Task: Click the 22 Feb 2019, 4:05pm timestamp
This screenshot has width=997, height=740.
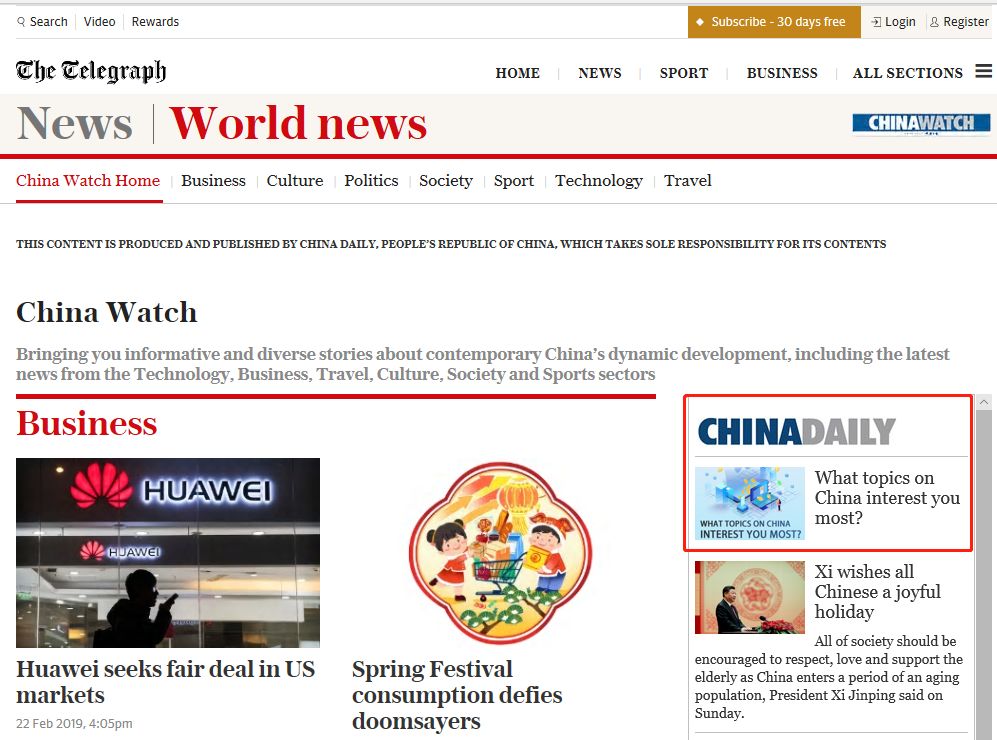Action: pyautogui.click(x=74, y=723)
